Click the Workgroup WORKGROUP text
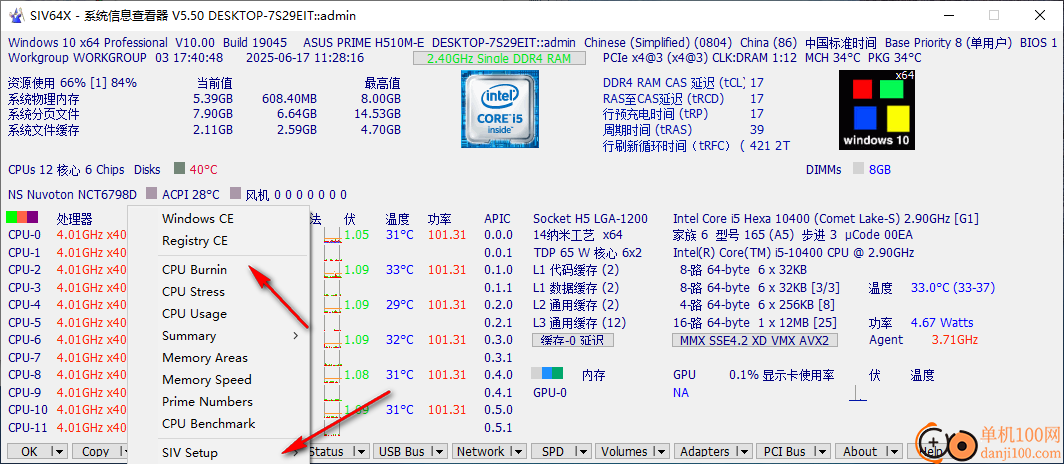 [x=77, y=58]
